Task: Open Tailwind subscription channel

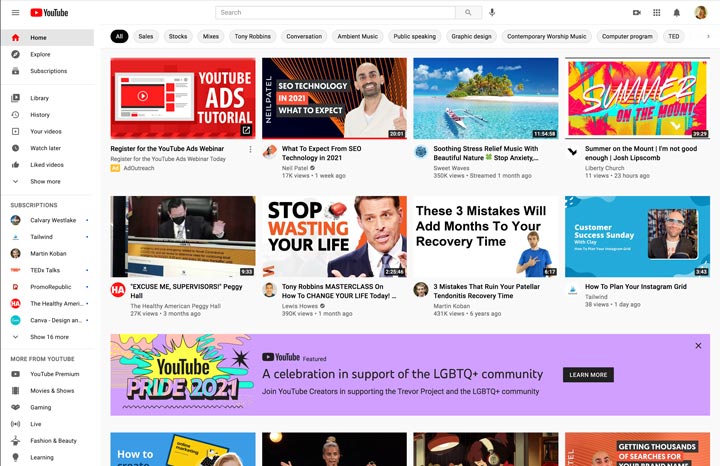Action: 48,236
